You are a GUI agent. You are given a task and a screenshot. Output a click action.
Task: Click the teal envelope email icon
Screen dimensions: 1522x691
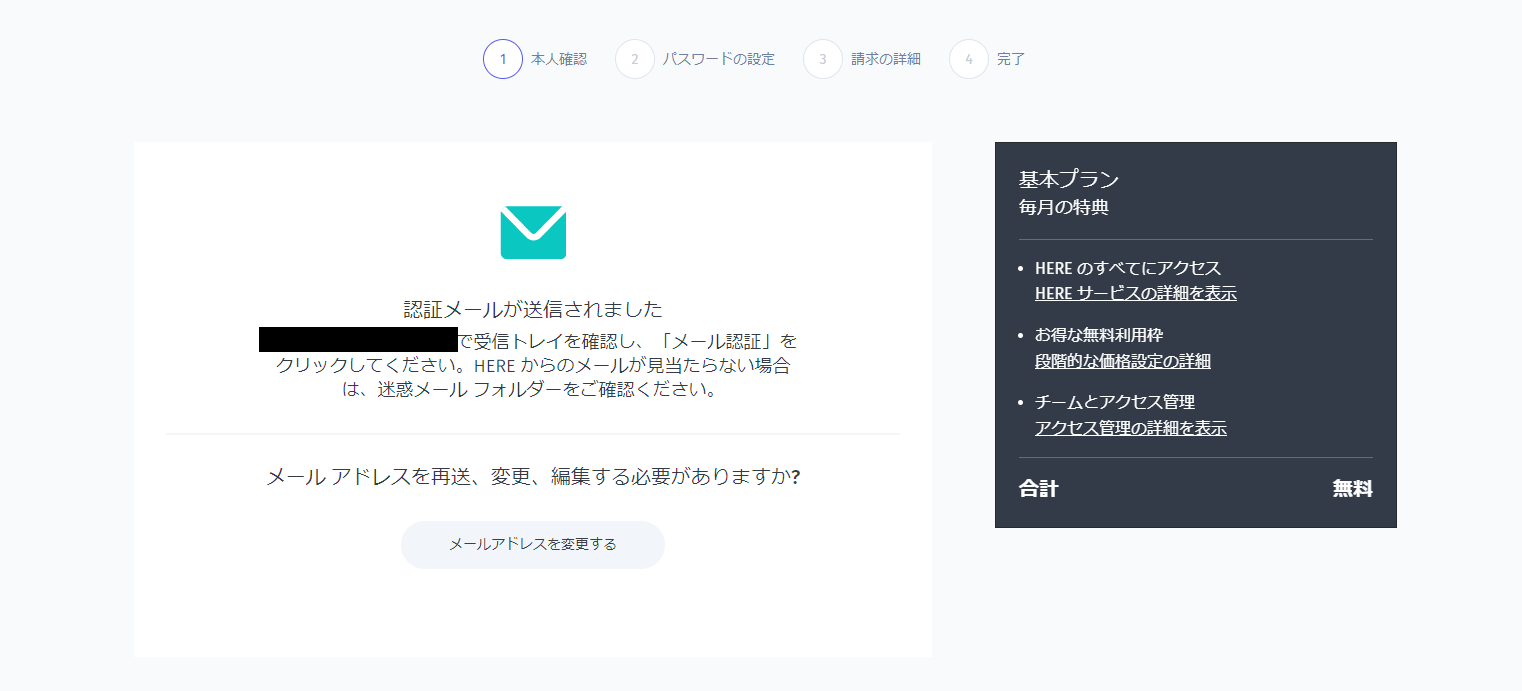tap(532, 232)
